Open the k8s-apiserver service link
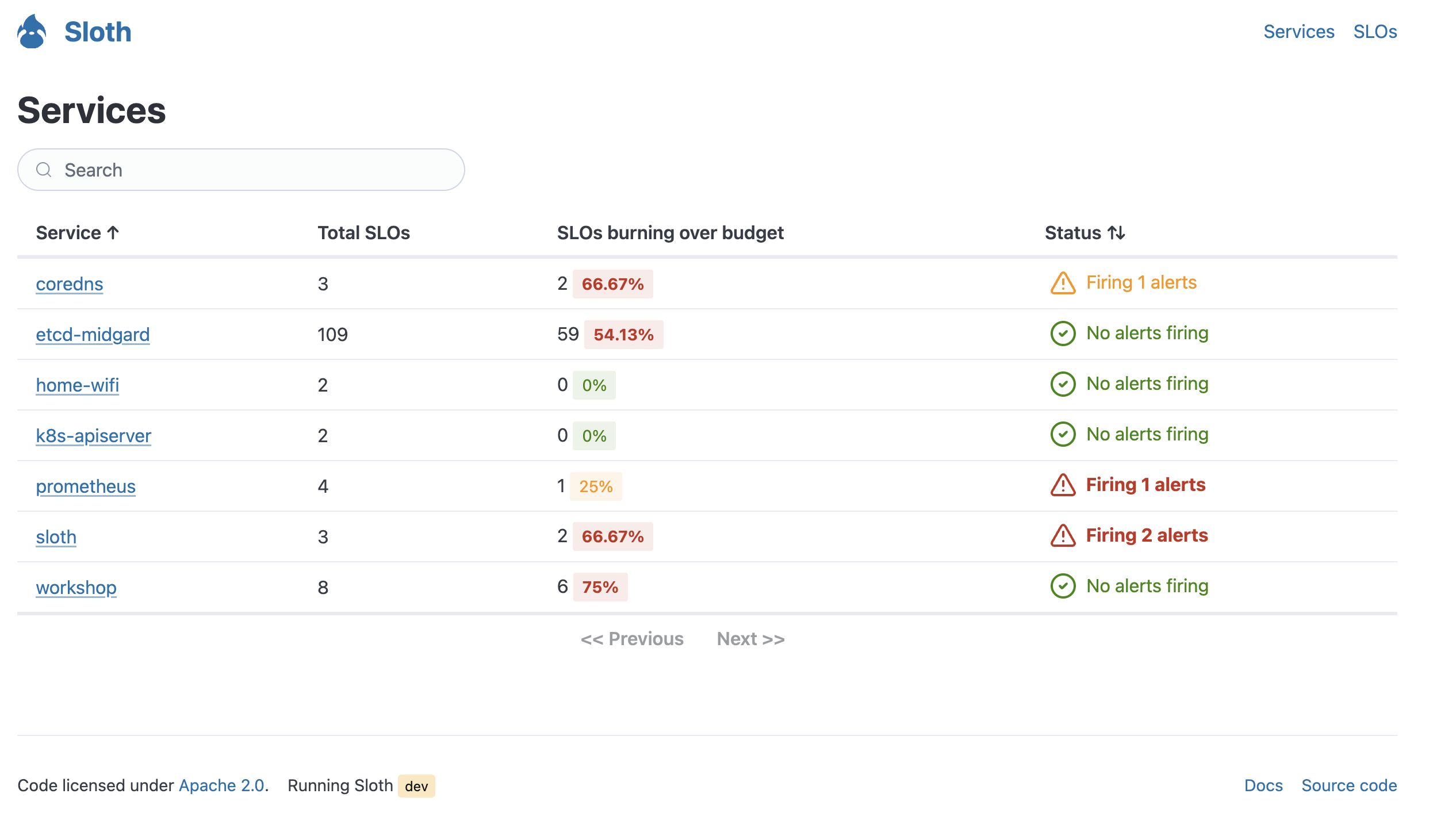This screenshot has width=1456, height=828. (x=93, y=436)
